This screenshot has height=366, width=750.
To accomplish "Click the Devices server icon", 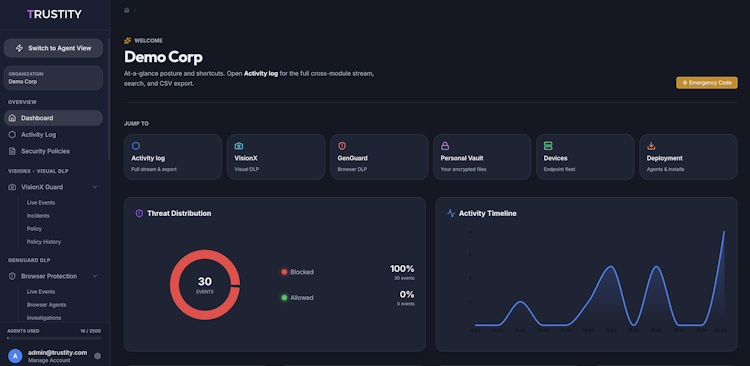I will 548,146.
